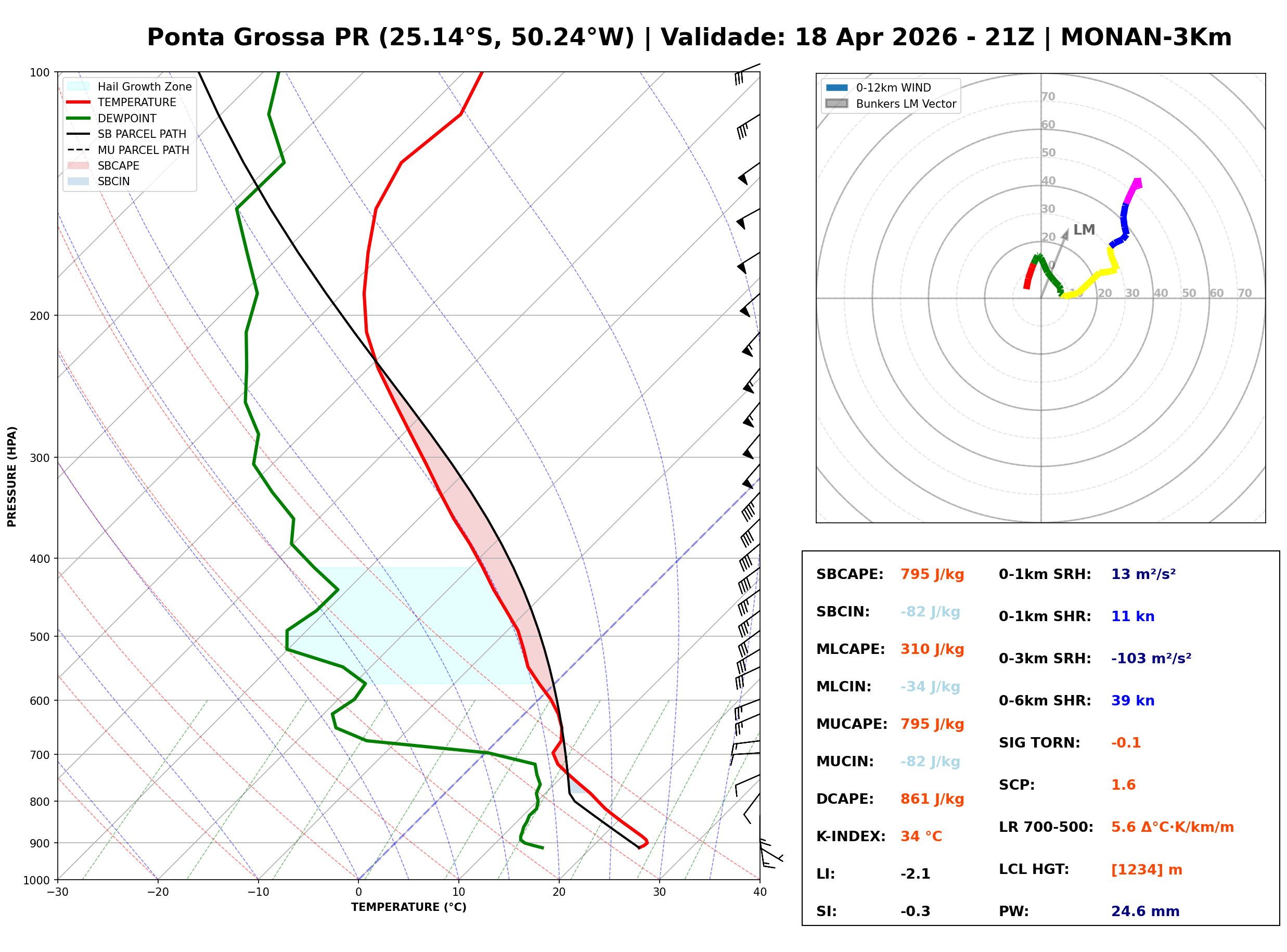Click the pink SBCAPE legend swatch
Screen dimensions: 1287x952
(79, 166)
